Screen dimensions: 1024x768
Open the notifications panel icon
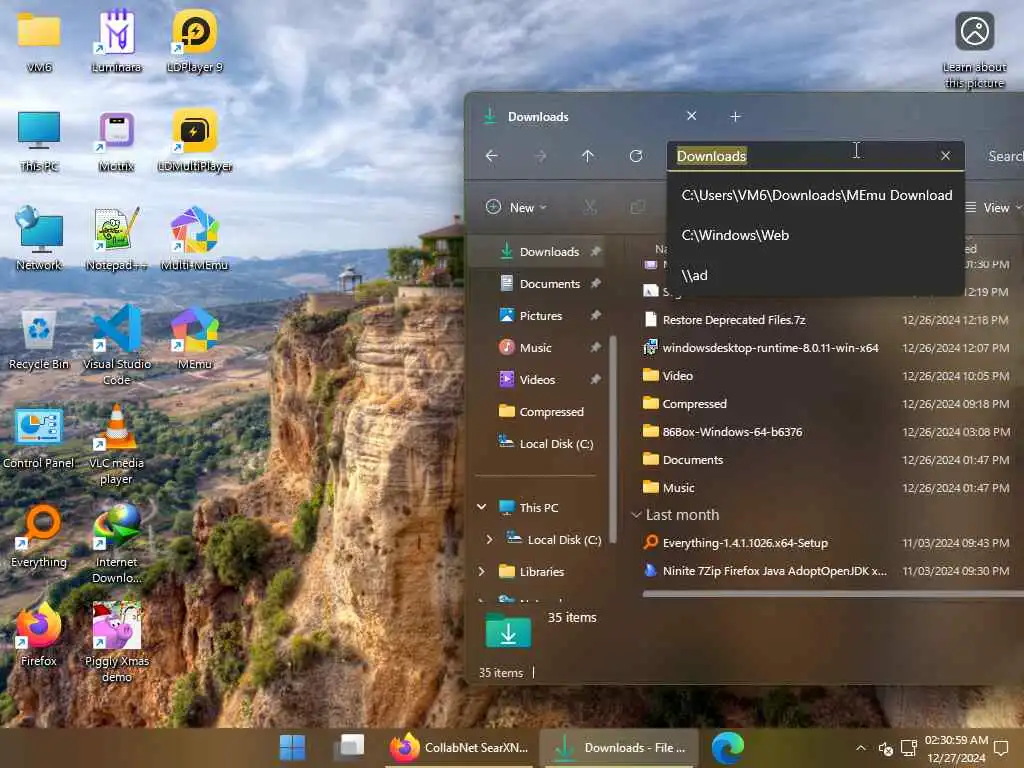(x=1002, y=748)
